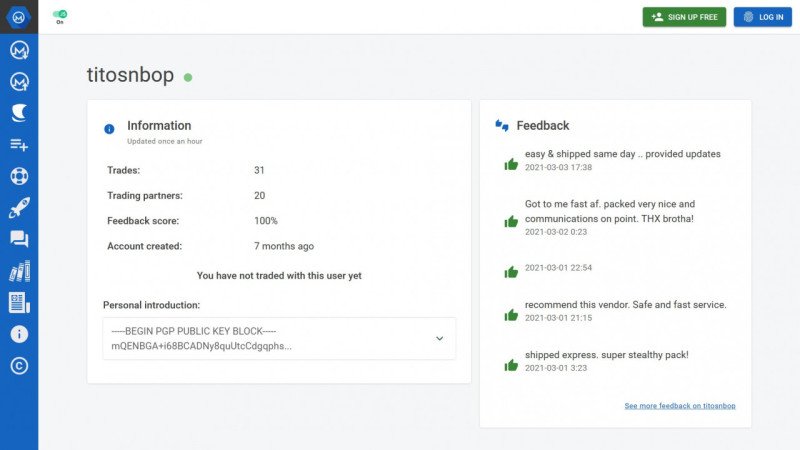Toggle the green On switch in header
The image size is (800, 450).
(60, 15)
